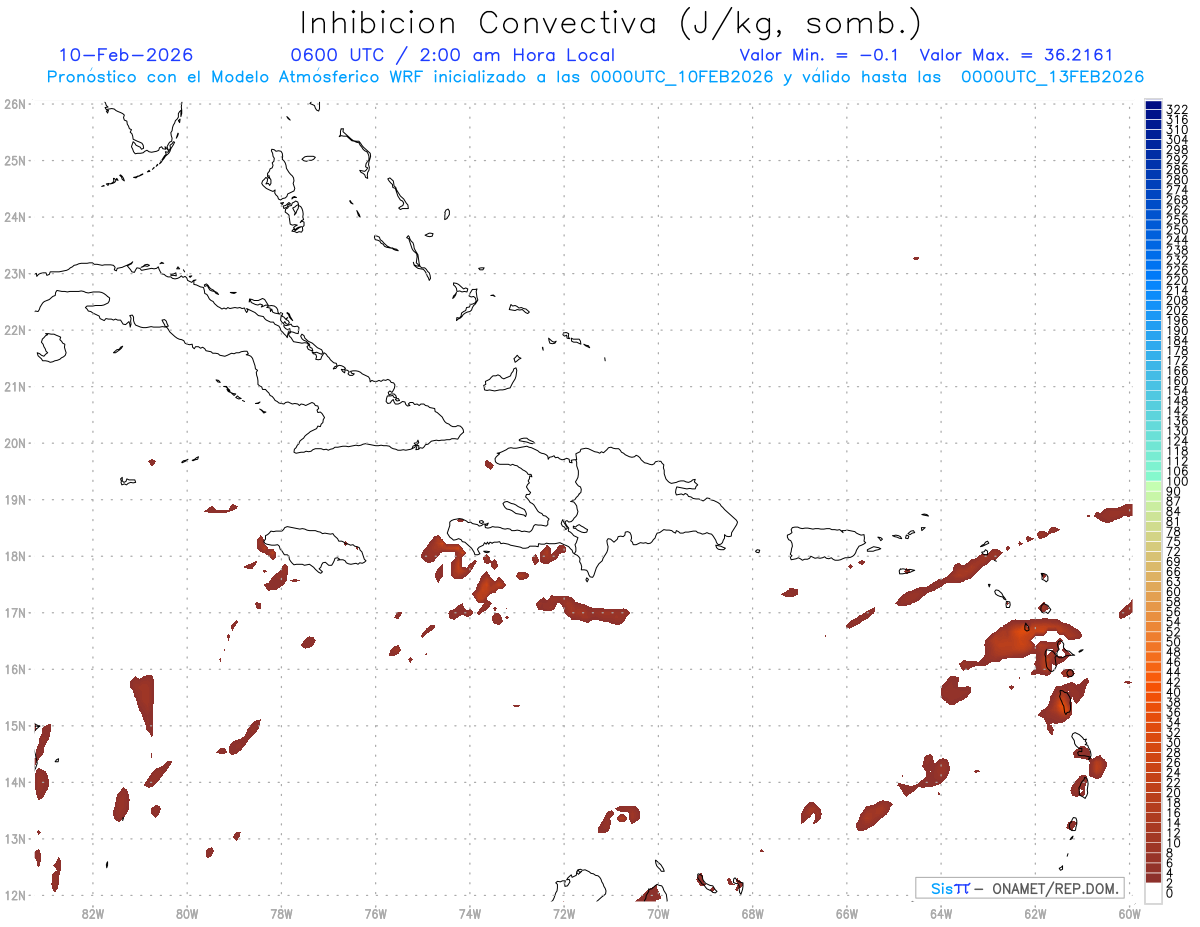The image size is (1200, 927).
Task: Click the 70W longitude label
Action: coord(658,913)
